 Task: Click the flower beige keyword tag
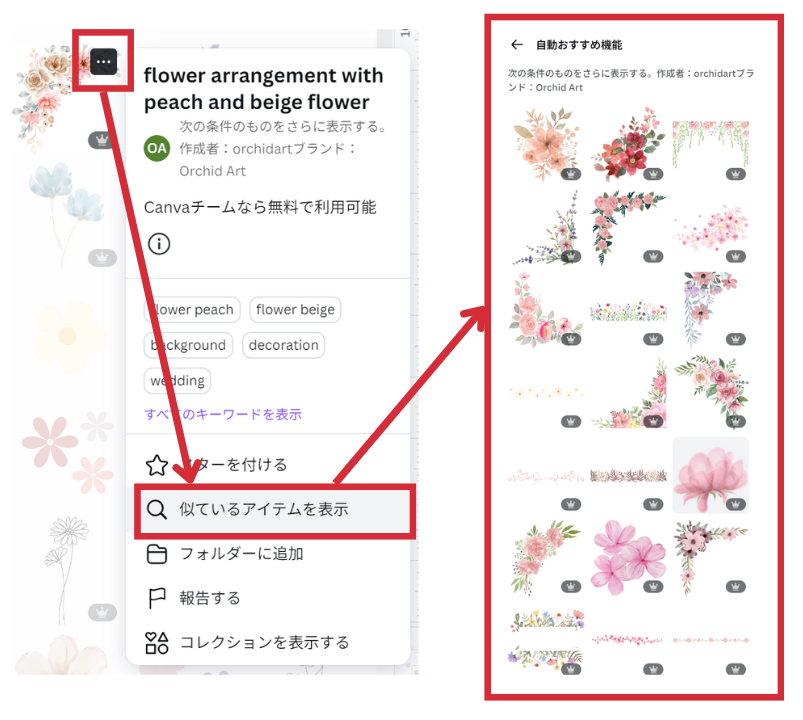point(295,310)
